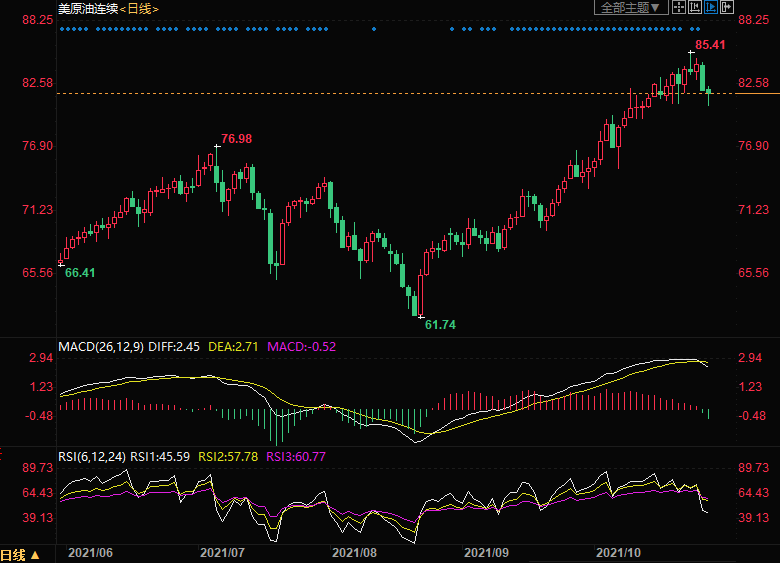Image resolution: width=780 pixels, height=563 pixels.
Task: Click the magenta RSI3:60.77 legend value
Action: (x=297, y=457)
